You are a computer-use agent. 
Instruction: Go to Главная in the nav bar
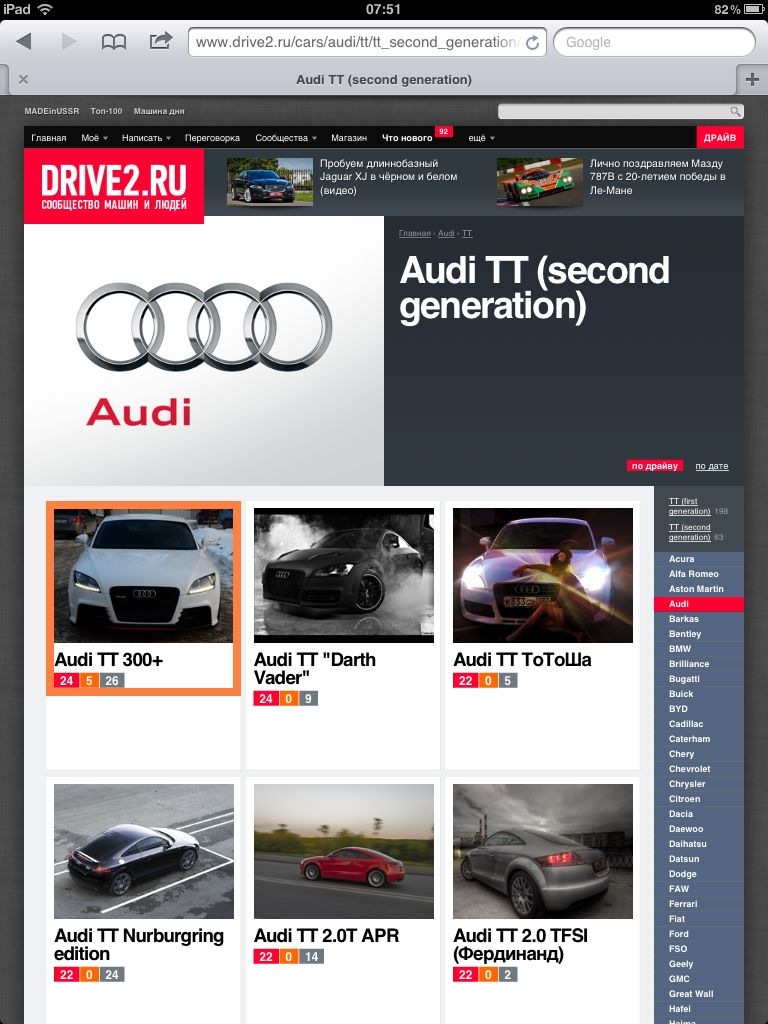click(x=49, y=138)
